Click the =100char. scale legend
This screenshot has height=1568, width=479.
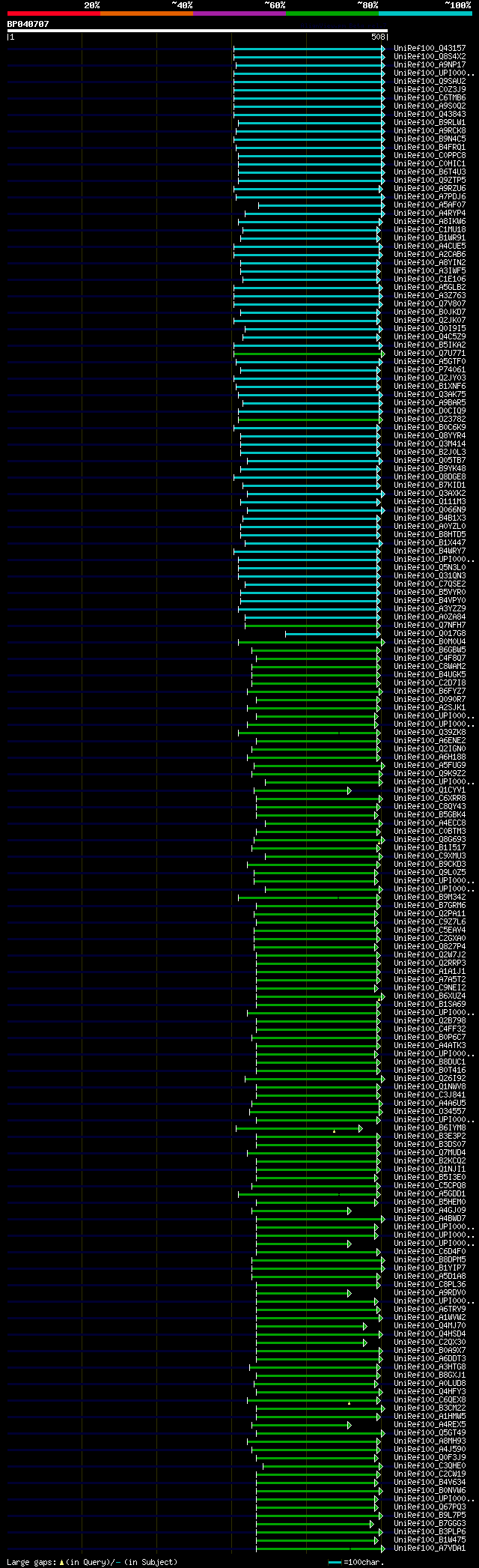(x=356, y=1562)
